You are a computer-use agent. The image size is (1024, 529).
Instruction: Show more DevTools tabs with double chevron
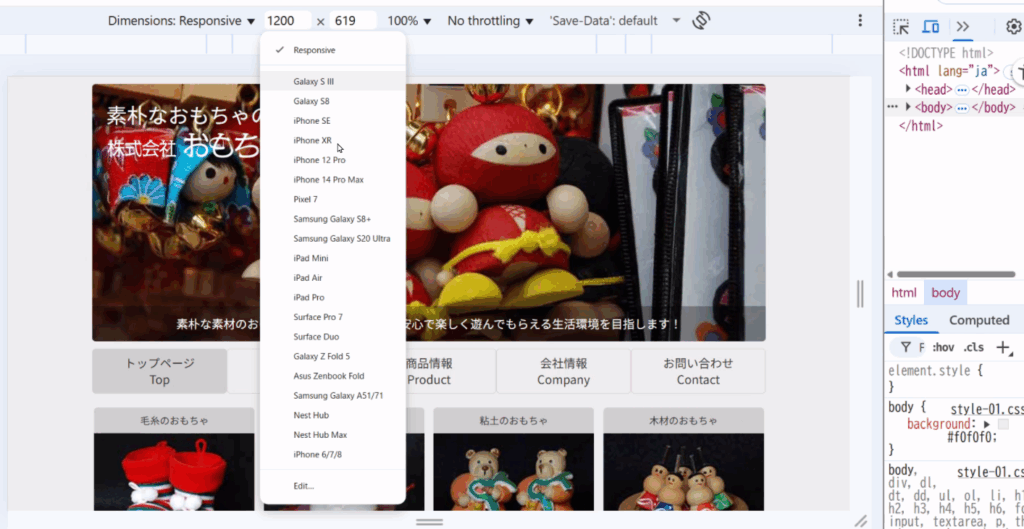[963, 27]
